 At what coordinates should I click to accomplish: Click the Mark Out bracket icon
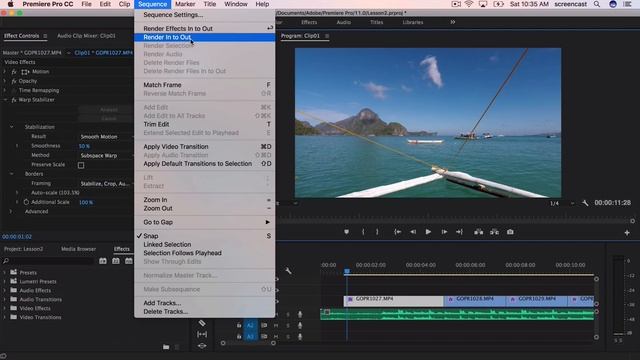tap(377, 232)
